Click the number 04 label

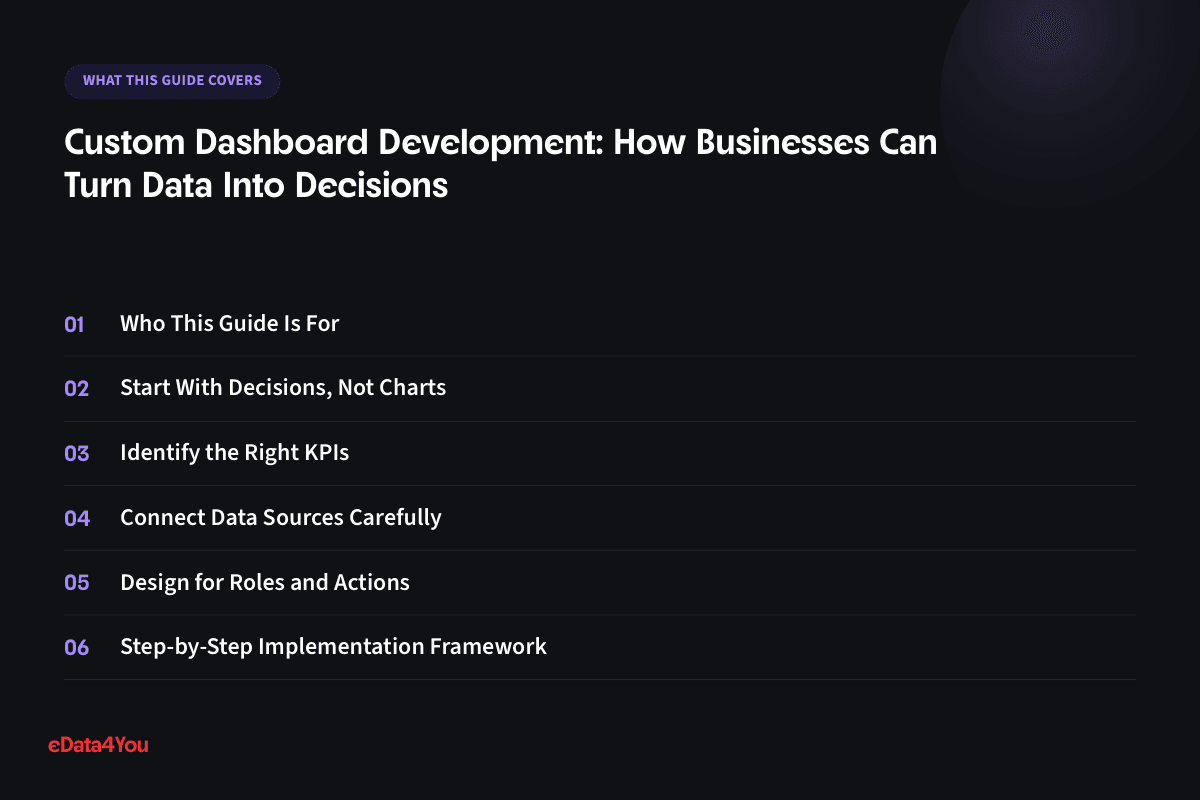(x=77, y=518)
